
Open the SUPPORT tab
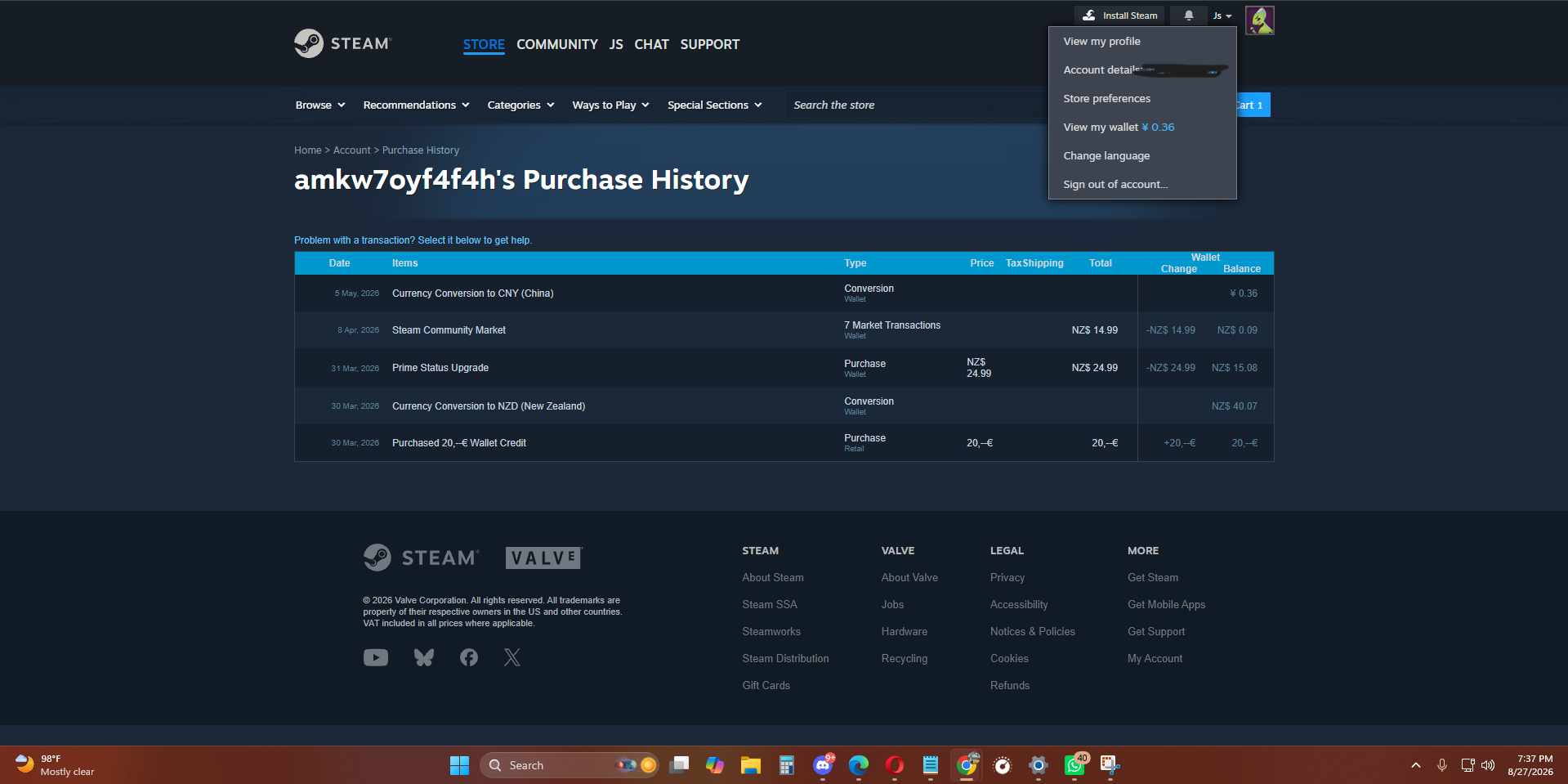click(709, 44)
